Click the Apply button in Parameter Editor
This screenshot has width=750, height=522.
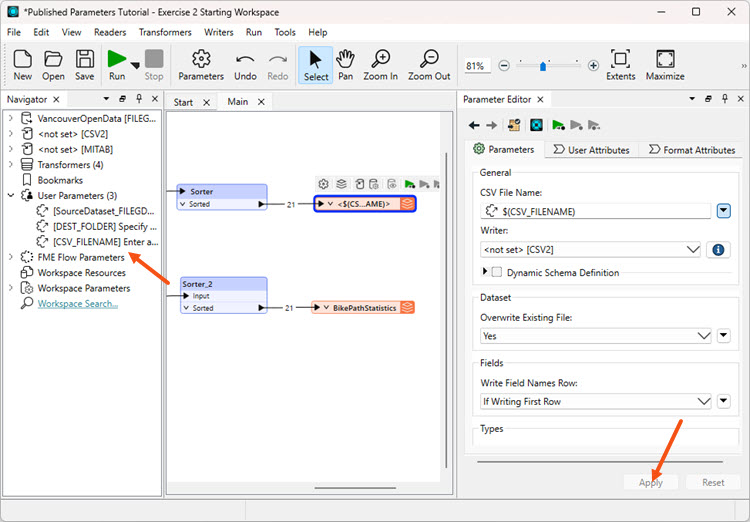coord(651,482)
